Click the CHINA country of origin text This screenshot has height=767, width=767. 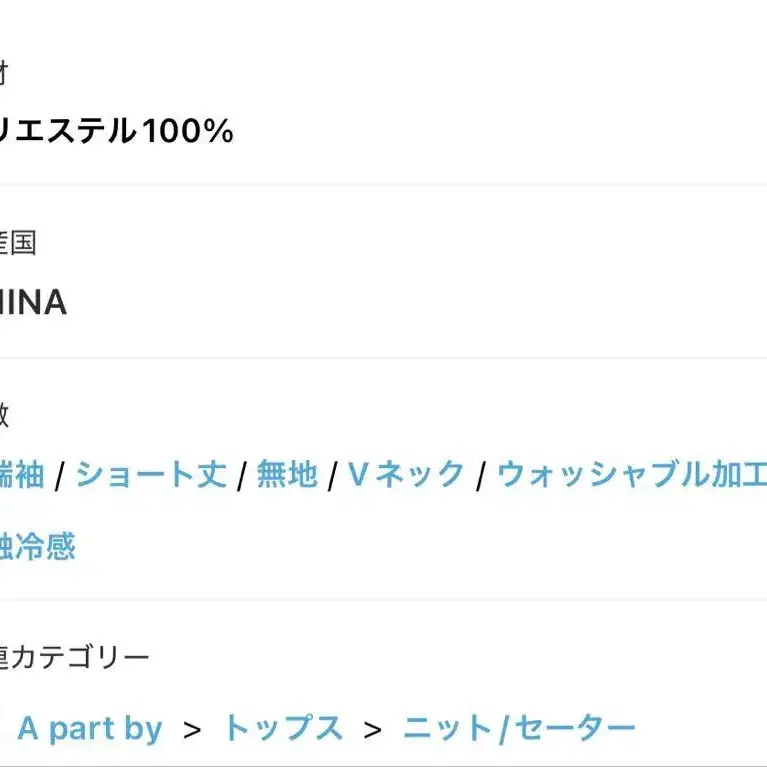pos(33,302)
